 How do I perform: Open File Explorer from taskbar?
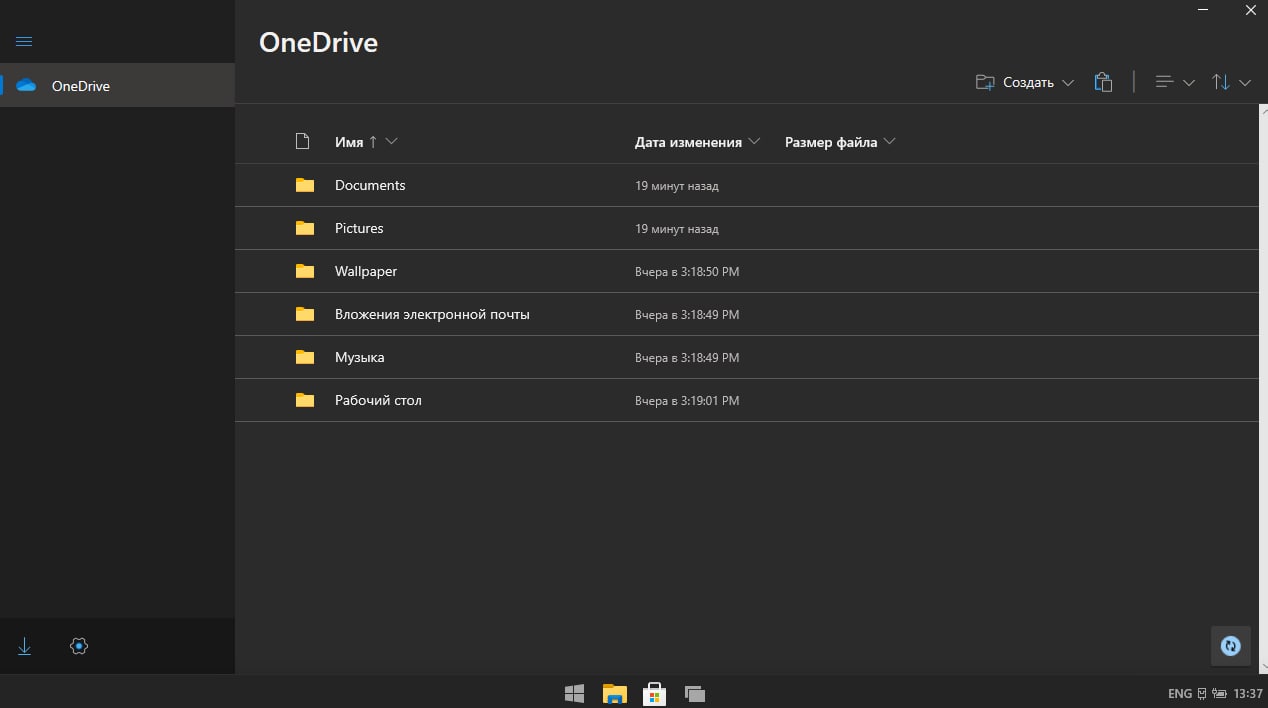point(614,692)
